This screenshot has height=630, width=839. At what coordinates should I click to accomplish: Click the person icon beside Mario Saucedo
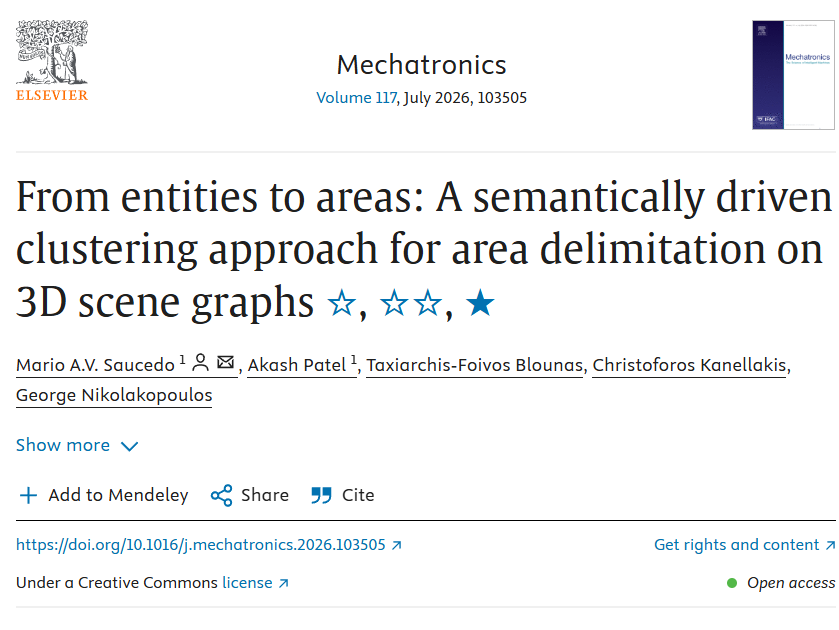pos(200,362)
